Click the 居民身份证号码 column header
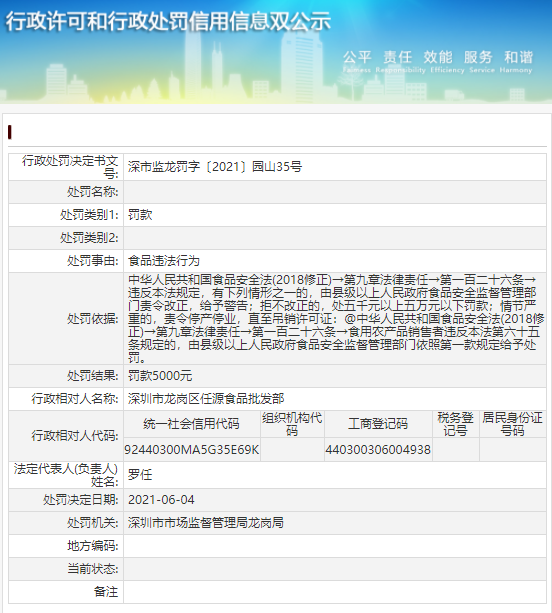This screenshot has height=613, width=552. click(512, 424)
